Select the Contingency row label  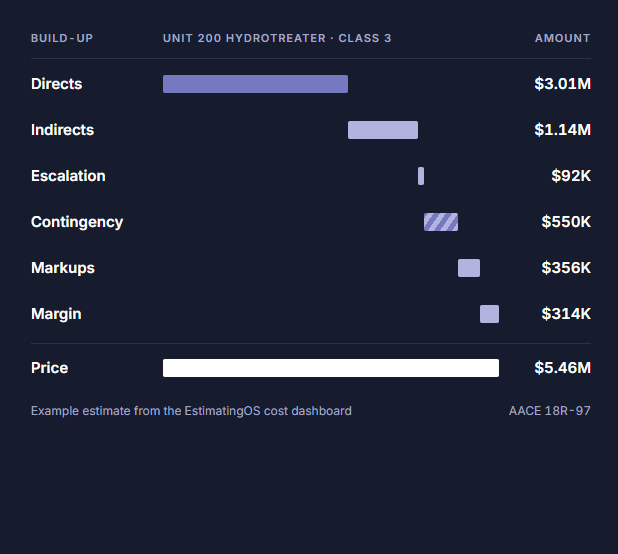[x=77, y=222]
